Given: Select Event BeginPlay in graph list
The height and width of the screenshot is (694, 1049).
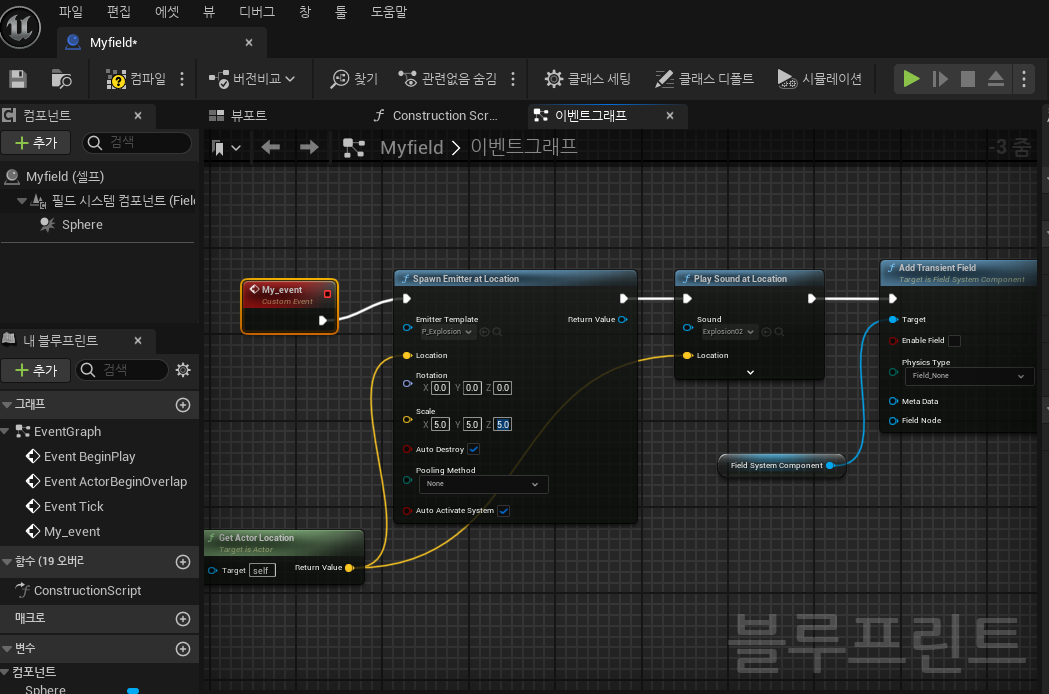Looking at the screenshot, I should point(89,456).
